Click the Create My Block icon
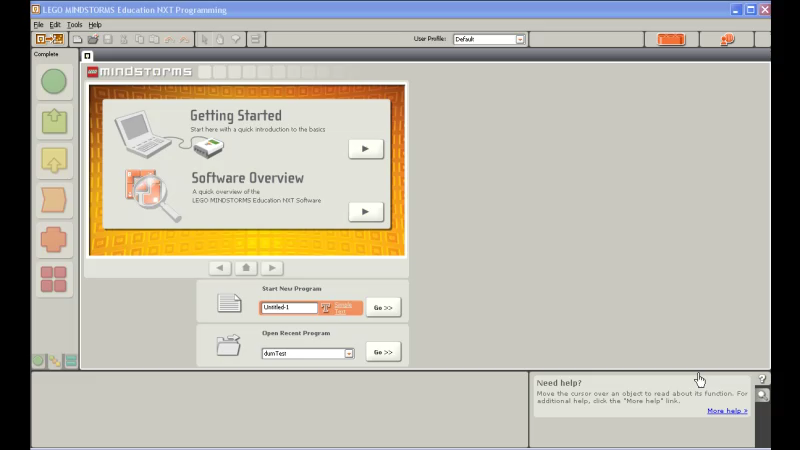This screenshot has width=800, height=450. click(256, 39)
